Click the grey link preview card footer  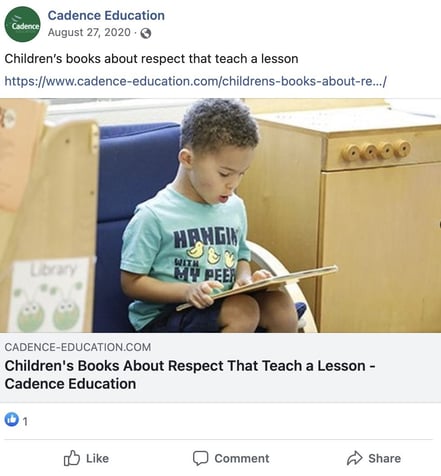pos(220,368)
